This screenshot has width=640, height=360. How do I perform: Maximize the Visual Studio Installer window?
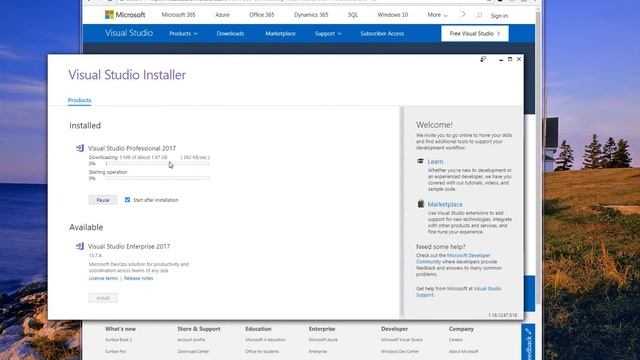(x=510, y=59)
